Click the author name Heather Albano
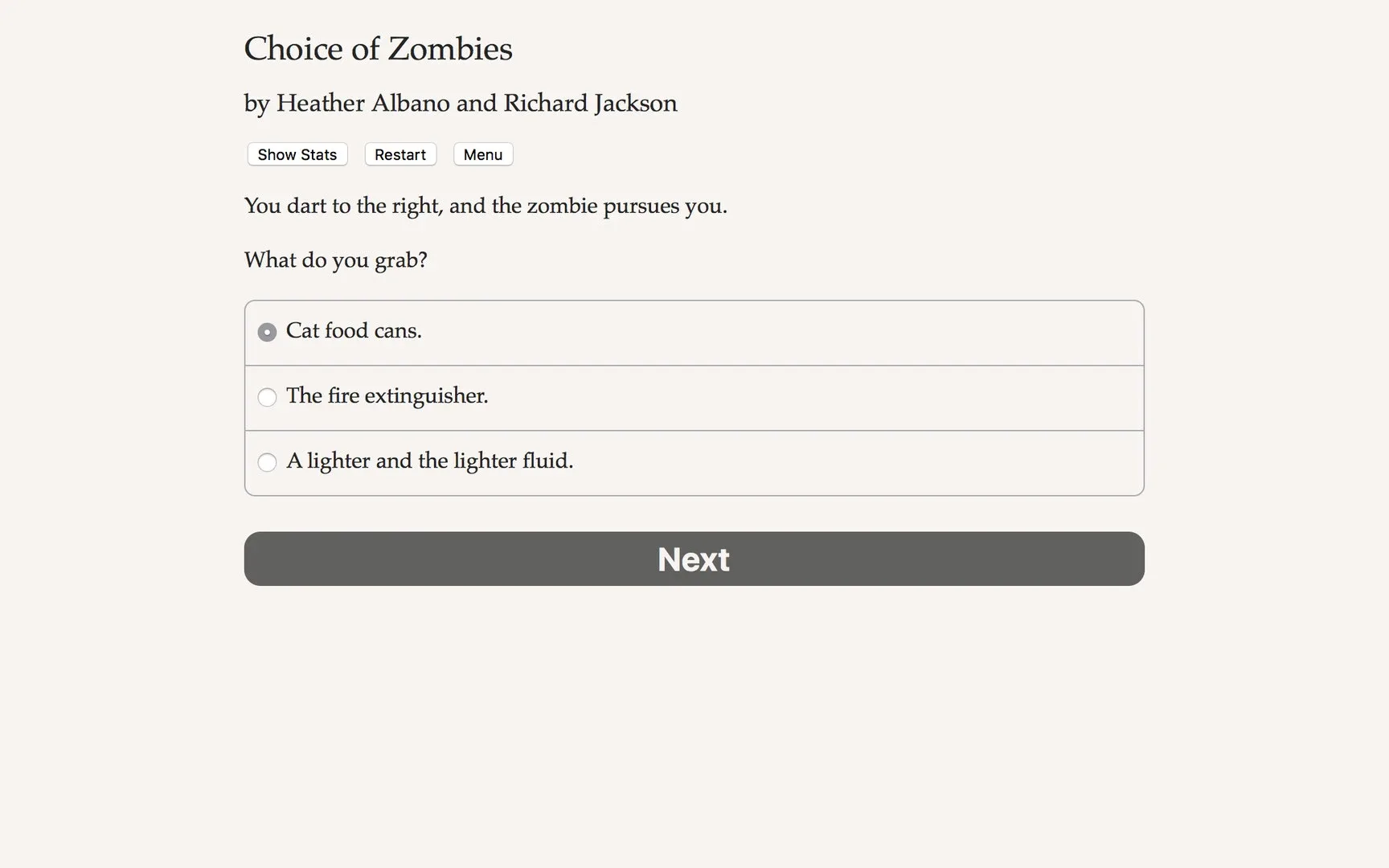 363,104
